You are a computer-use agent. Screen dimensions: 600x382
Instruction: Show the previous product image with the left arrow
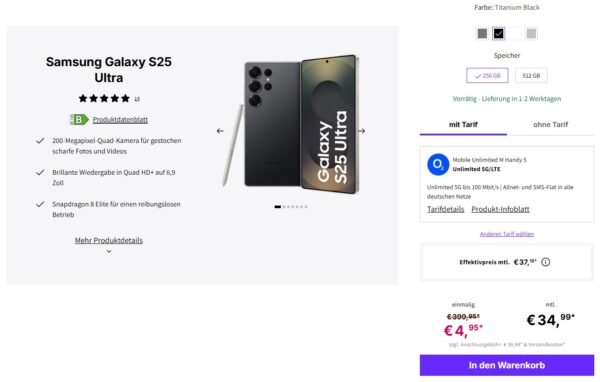220,131
